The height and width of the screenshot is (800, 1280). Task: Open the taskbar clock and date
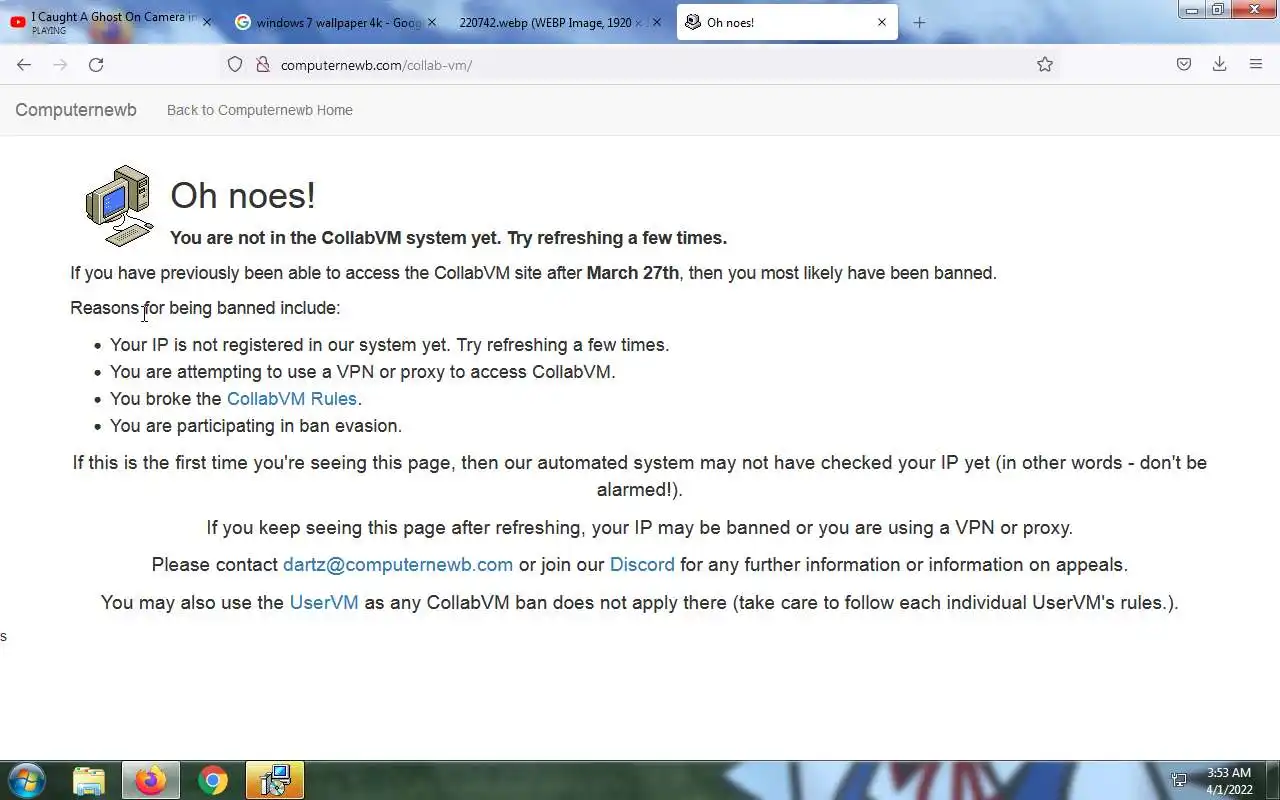[1229, 781]
